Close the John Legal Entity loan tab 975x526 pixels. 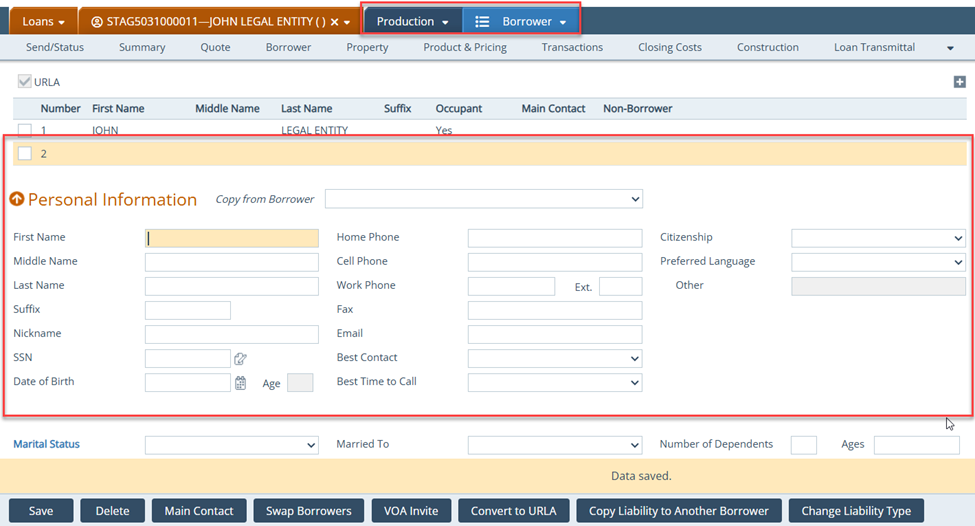tap(335, 22)
